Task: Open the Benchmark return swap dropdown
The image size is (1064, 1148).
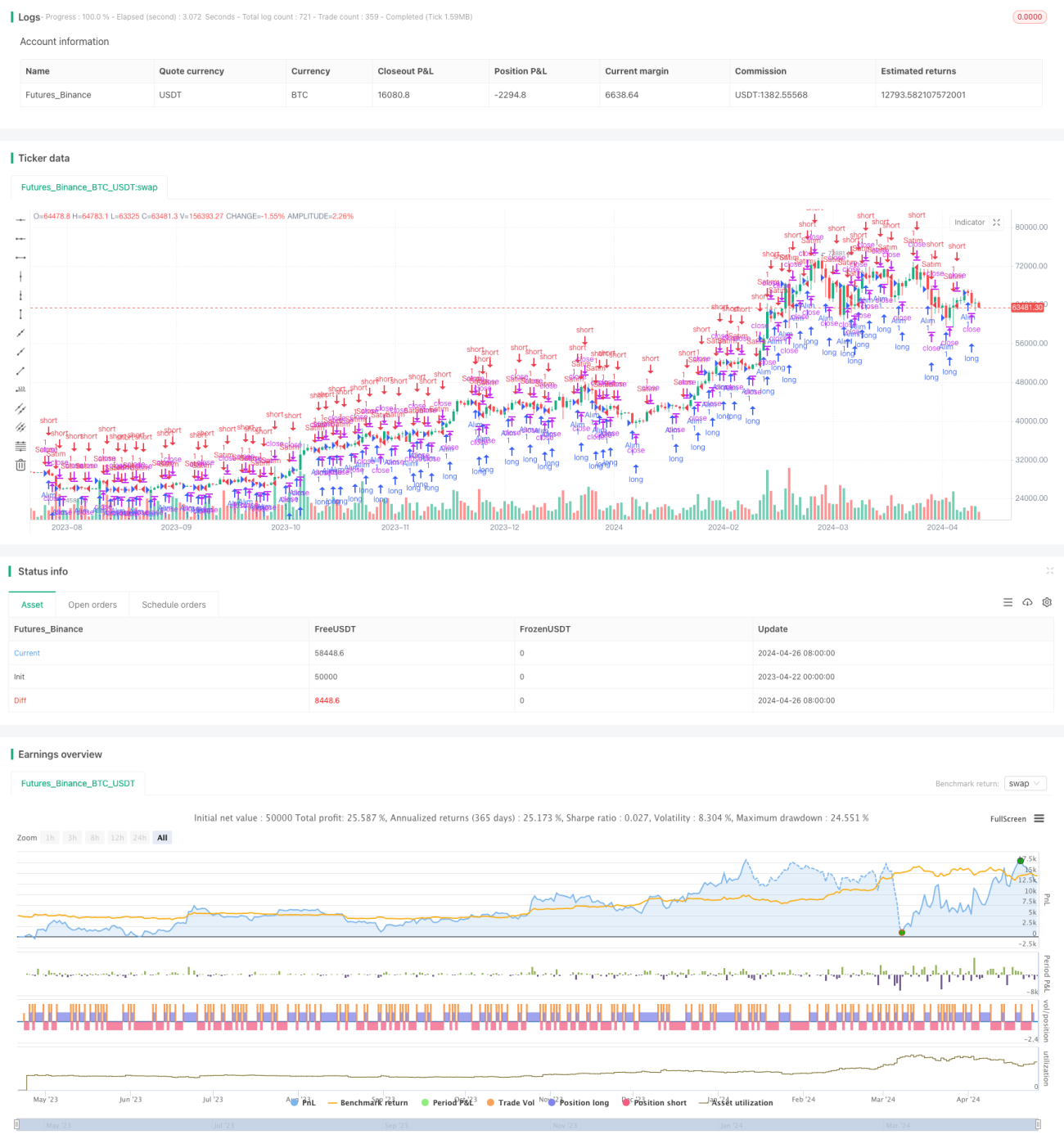Action: (x=1025, y=783)
